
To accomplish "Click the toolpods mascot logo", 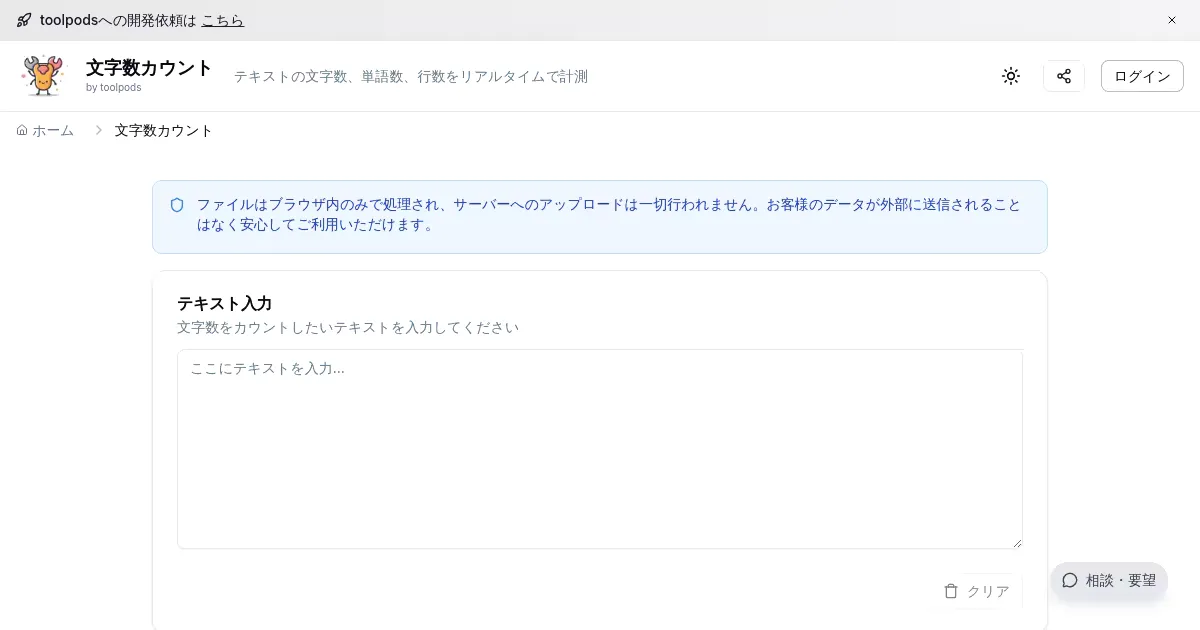I will point(43,76).
